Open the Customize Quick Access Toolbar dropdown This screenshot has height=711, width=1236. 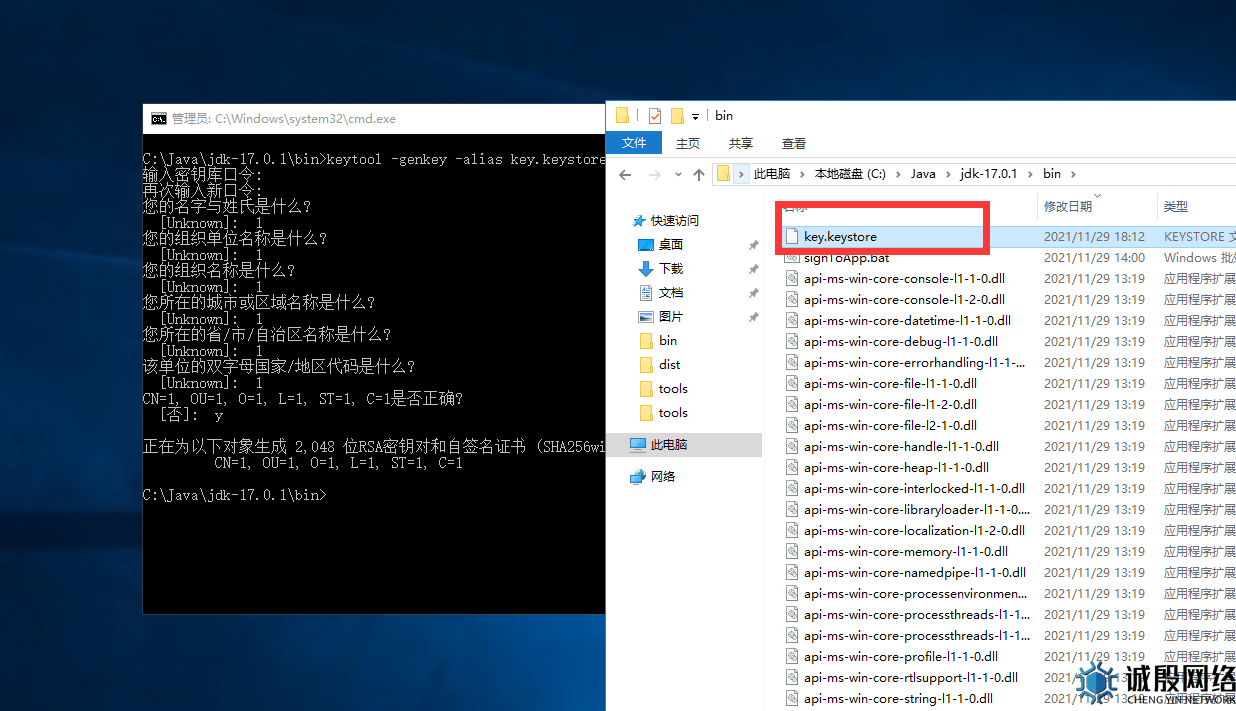tap(695, 117)
